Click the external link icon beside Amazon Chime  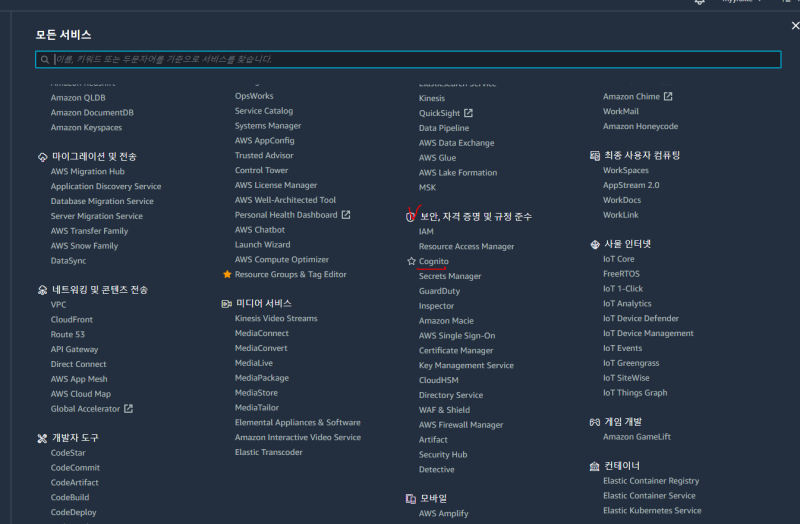point(668,97)
